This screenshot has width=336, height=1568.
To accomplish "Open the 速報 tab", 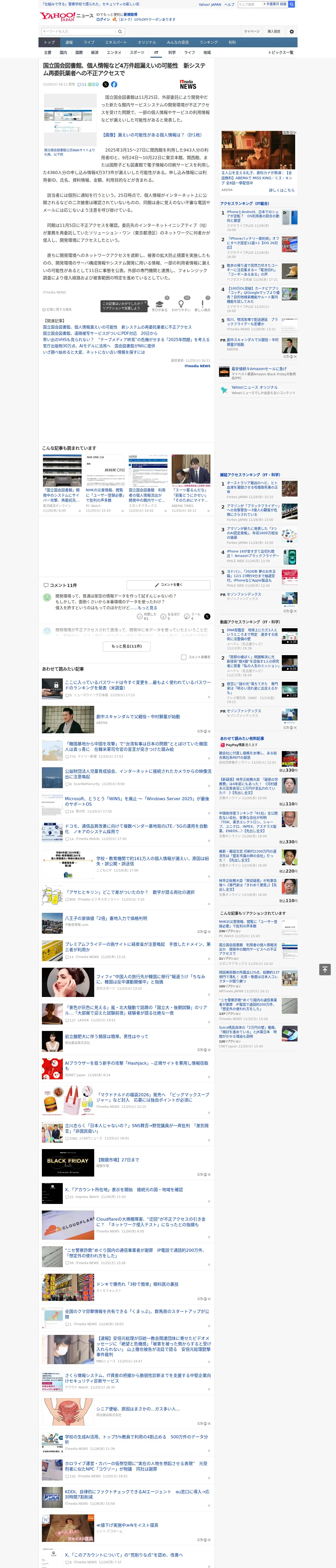I will 69,42.
